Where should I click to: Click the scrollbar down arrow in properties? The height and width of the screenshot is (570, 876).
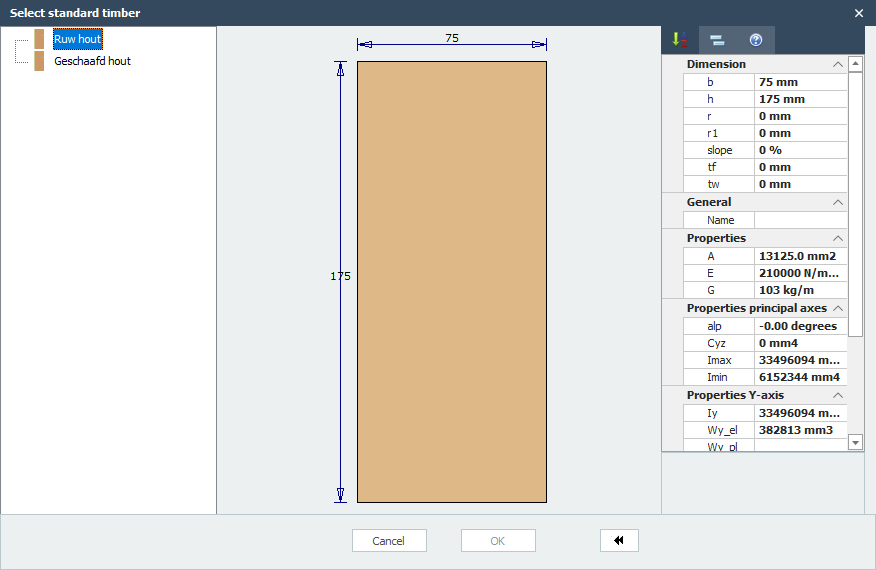[855, 441]
